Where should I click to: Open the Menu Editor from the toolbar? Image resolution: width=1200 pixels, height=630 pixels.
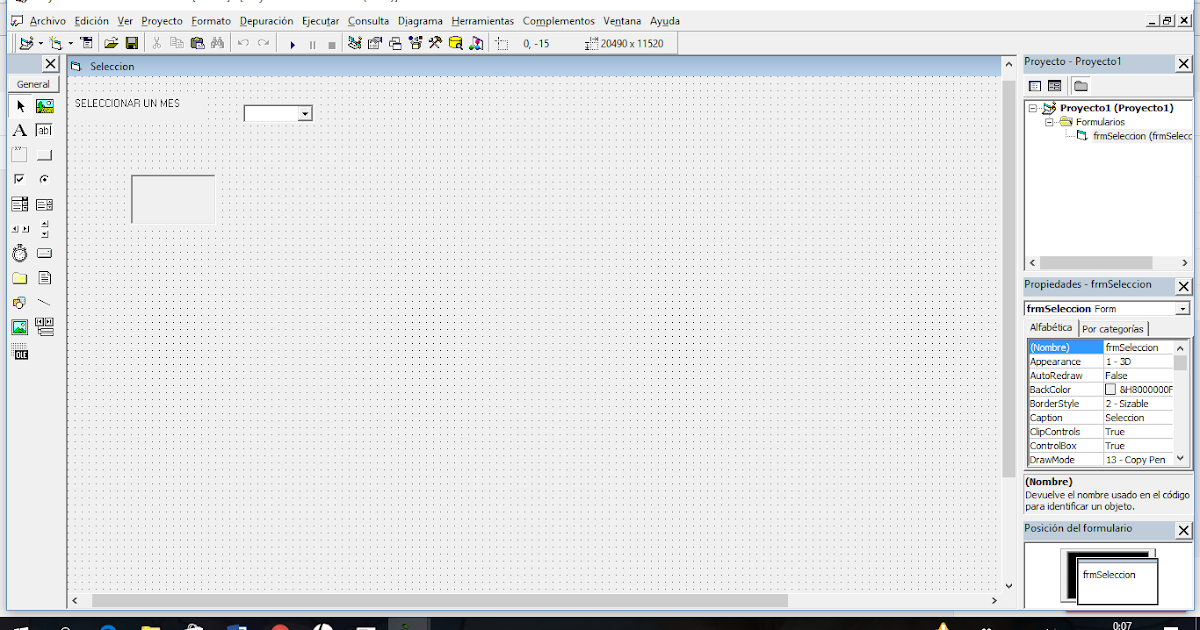click(87, 42)
